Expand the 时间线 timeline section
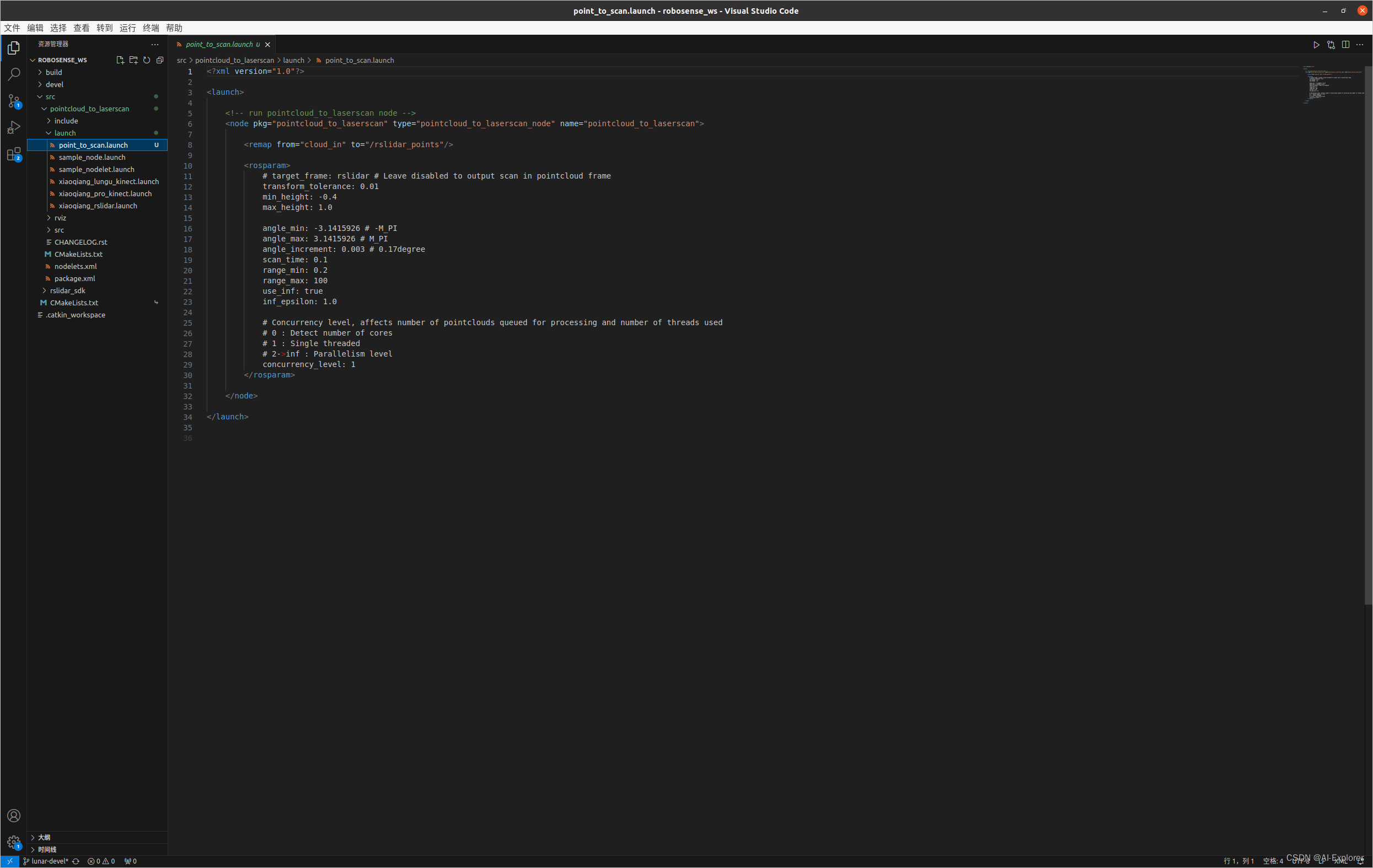 point(98,849)
